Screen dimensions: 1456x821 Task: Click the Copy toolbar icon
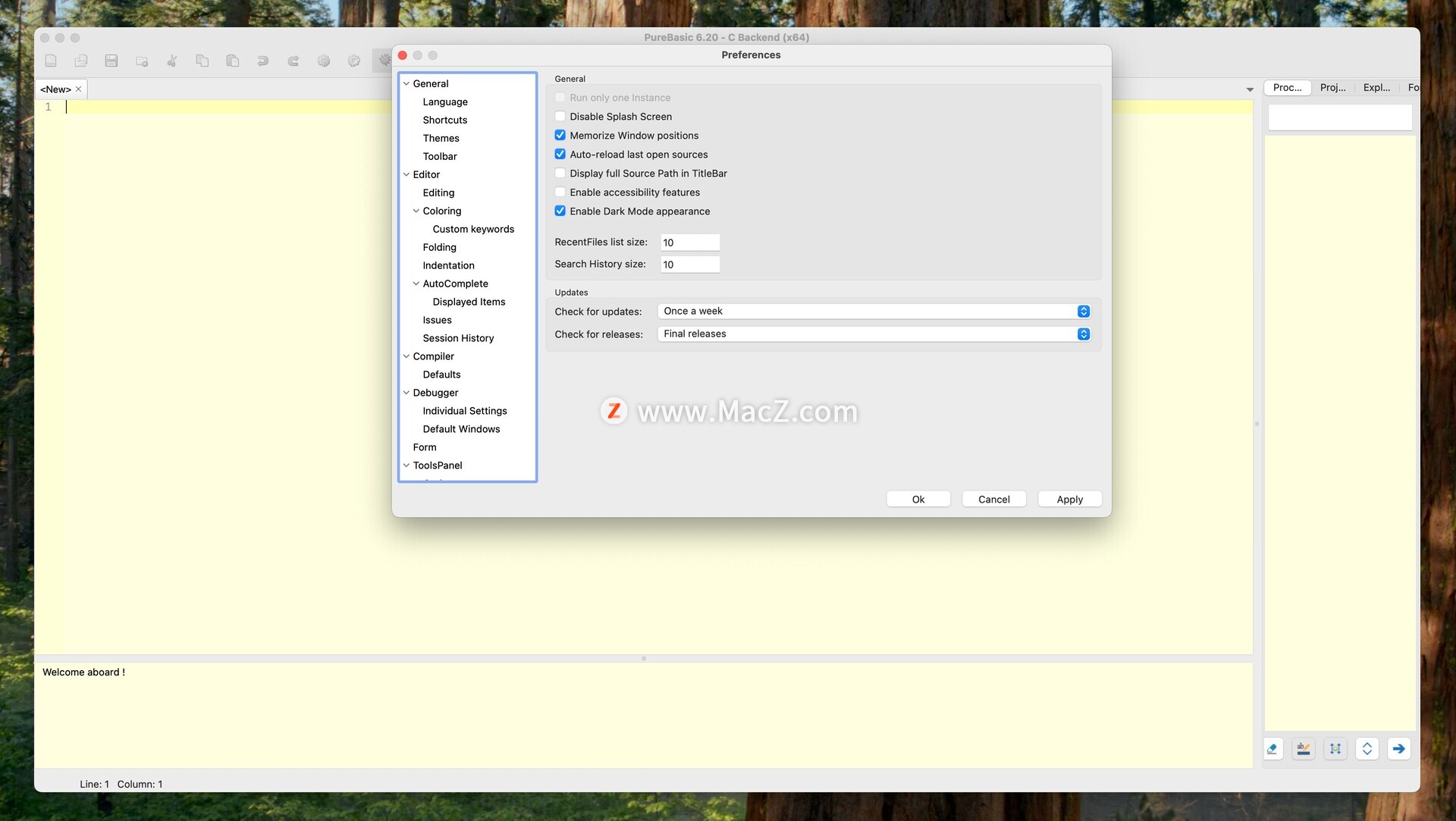point(202,61)
